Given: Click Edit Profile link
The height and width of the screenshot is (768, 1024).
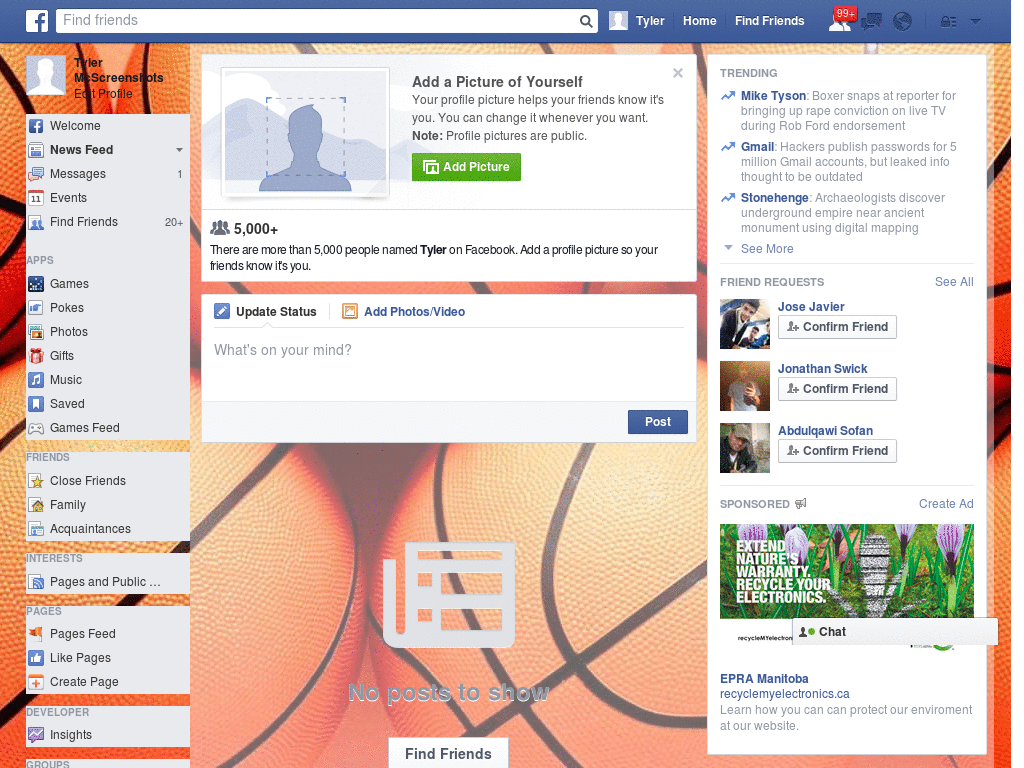Looking at the screenshot, I should (103, 93).
